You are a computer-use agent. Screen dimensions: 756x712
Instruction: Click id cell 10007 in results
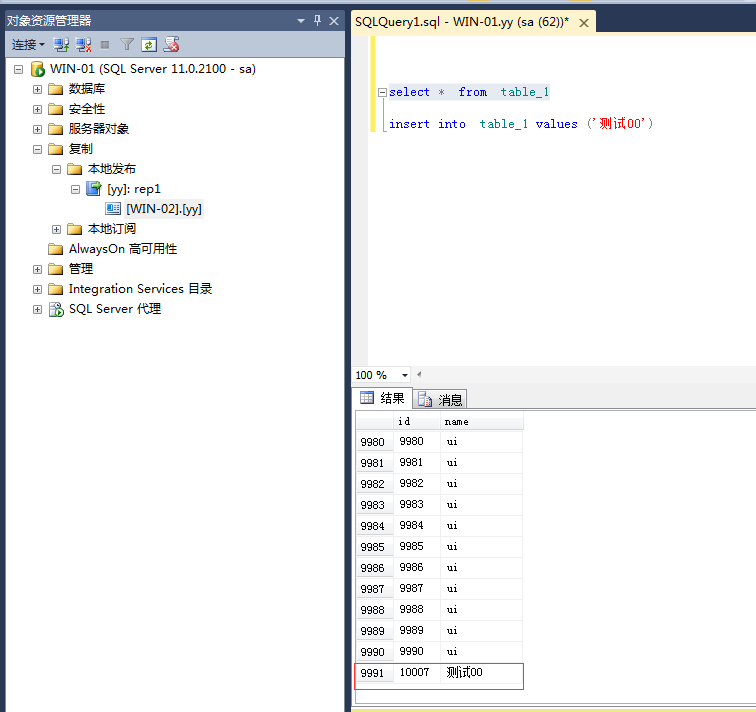[417, 672]
